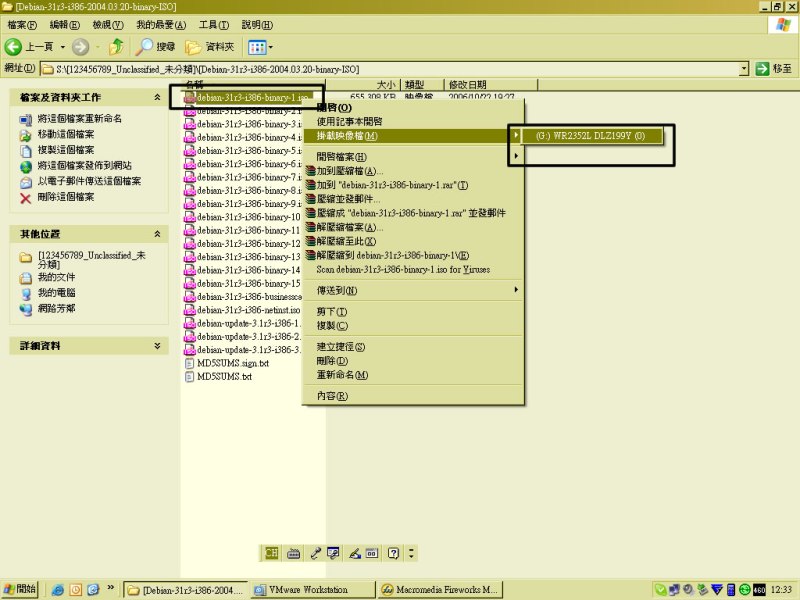Open the 編輯(E) menu
This screenshot has width=800, height=600.
pos(64,24)
